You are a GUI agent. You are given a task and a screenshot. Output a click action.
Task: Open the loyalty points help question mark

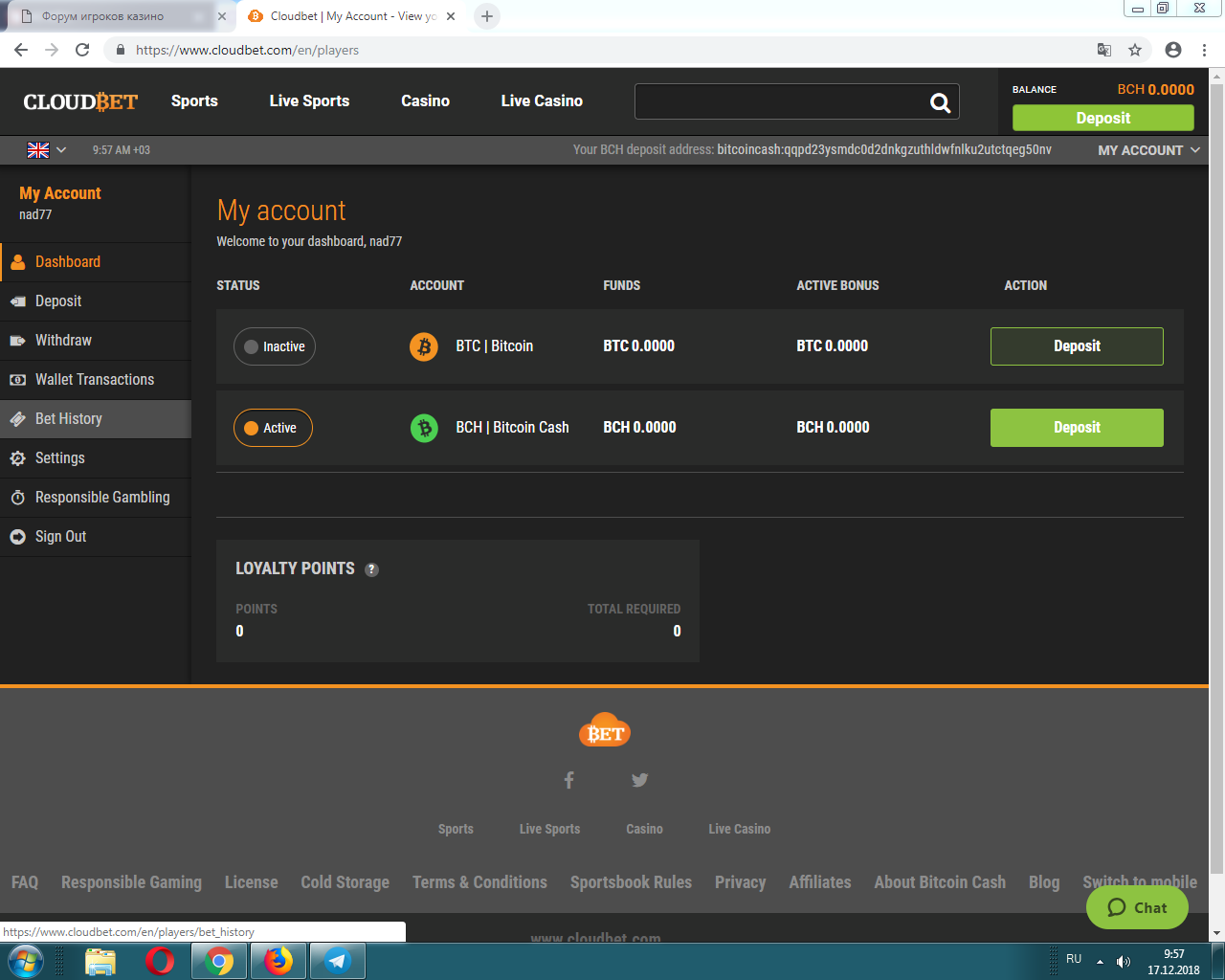(x=372, y=569)
